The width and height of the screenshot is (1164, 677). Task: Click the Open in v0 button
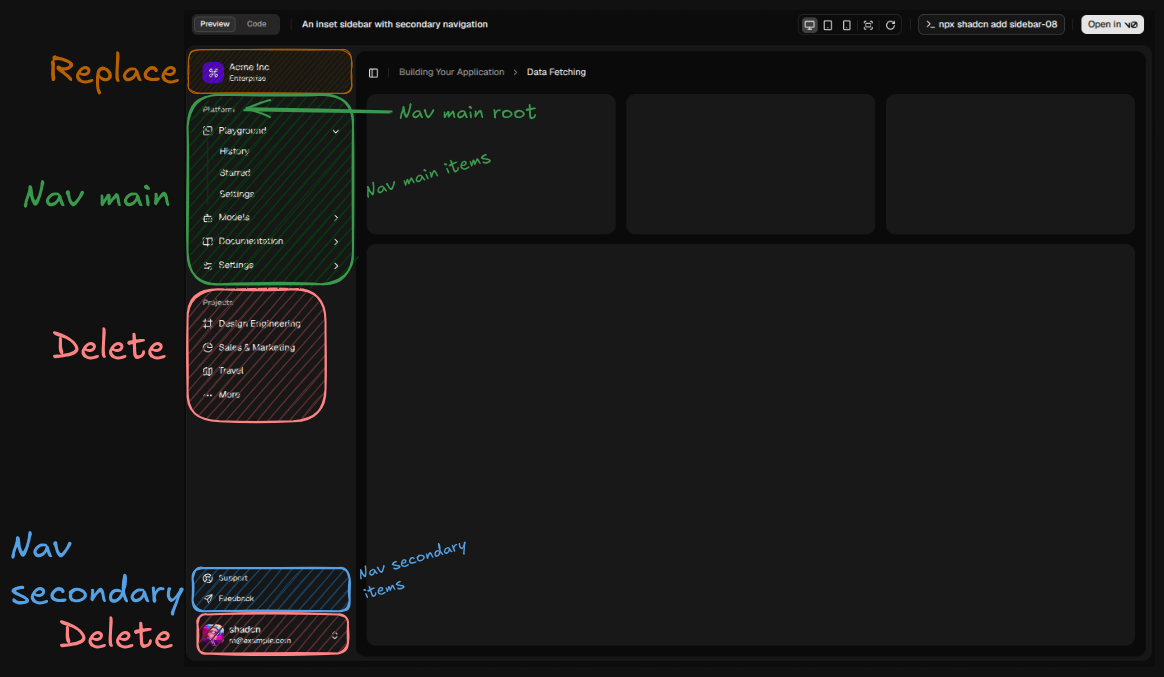(1112, 25)
